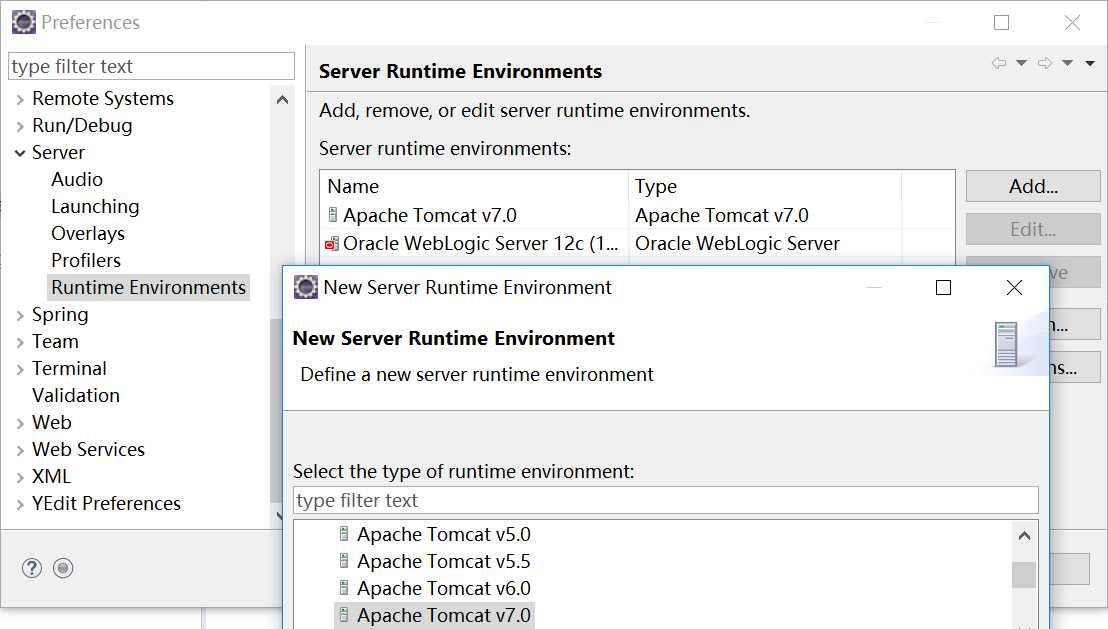Click Tomcat icon in Apache Tomcat v7.0 table row
Screen dimensions: 1108x629
[333, 214]
